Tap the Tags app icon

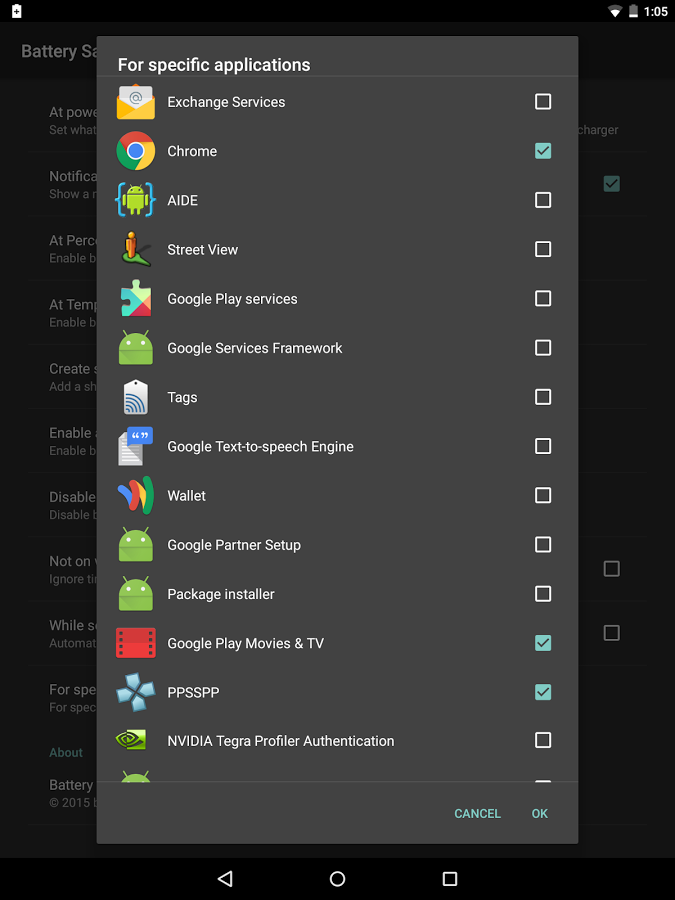[136, 397]
